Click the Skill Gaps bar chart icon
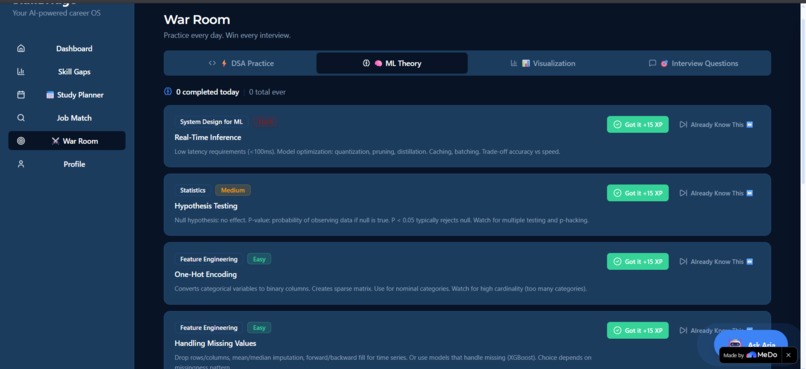This screenshot has width=806, height=369. pos(21,71)
